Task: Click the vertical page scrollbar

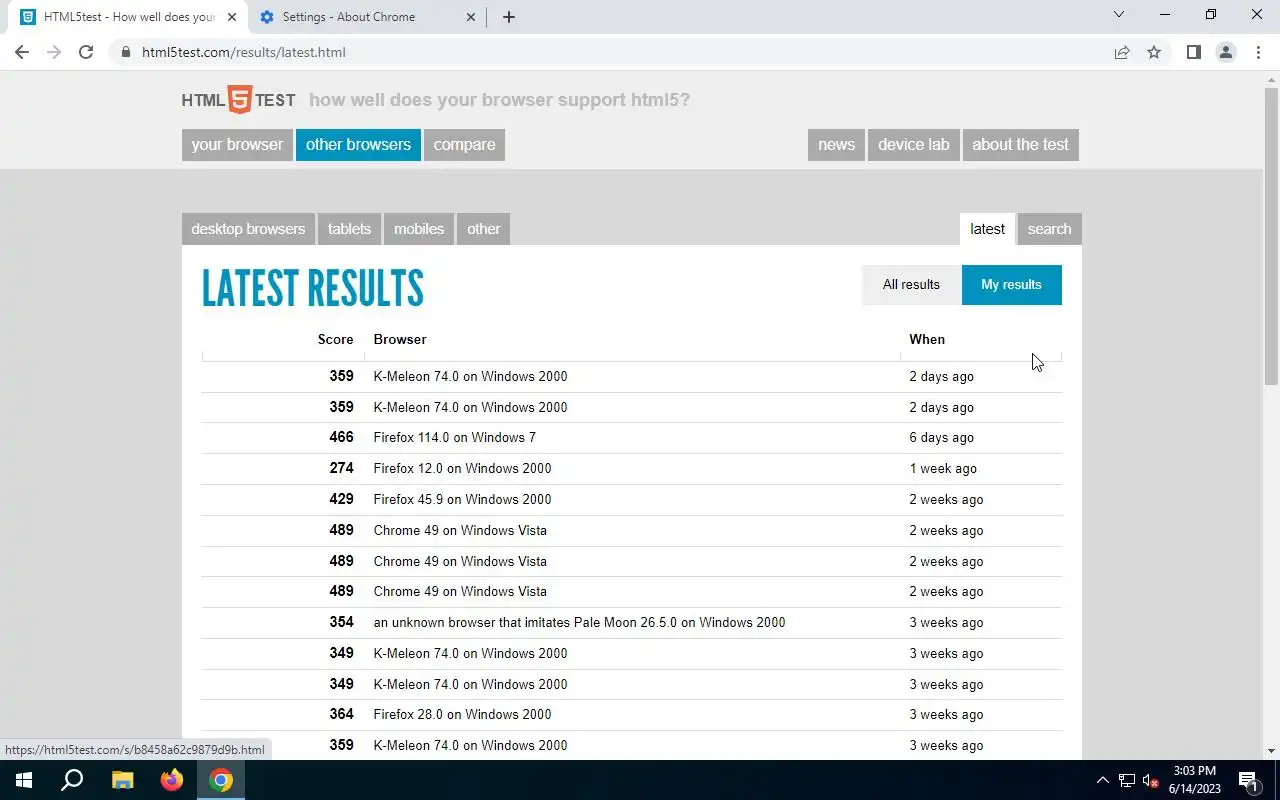Action: tap(1271, 236)
